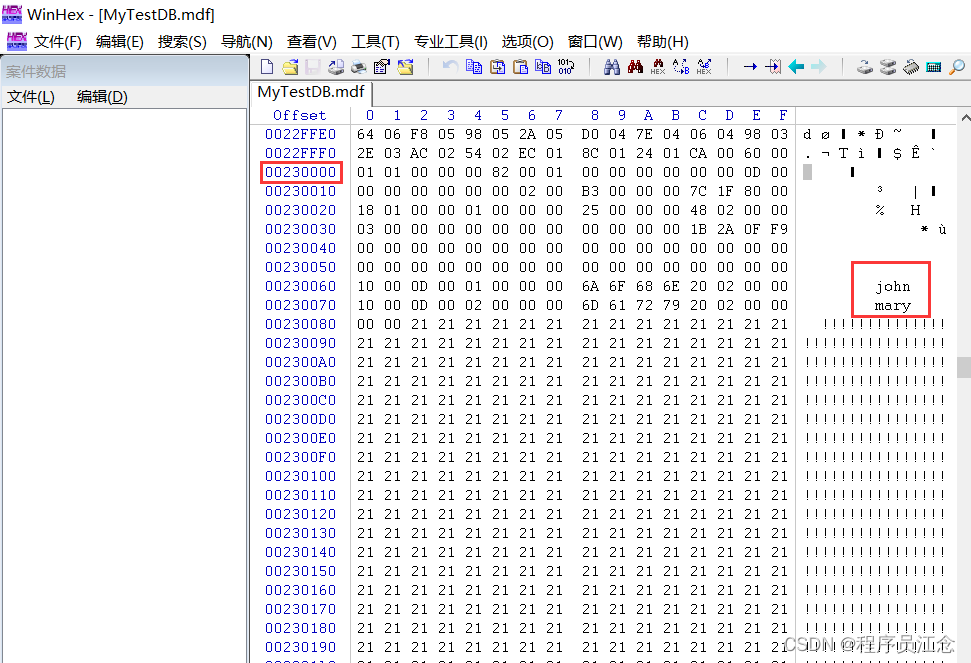
Task: Click the Replace HEX values icon
Action: point(704,67)
